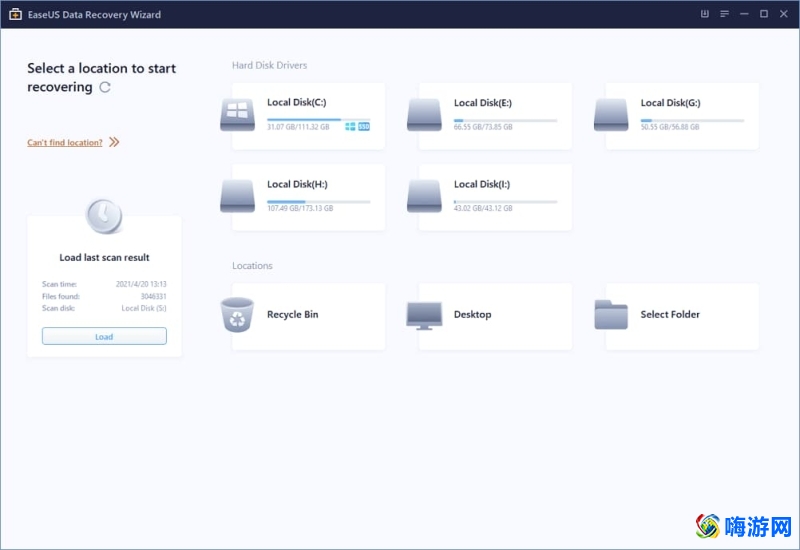Open the menu lines icon in title bar
This screenshot has width=800, height=550.
[x=724, y=14]
